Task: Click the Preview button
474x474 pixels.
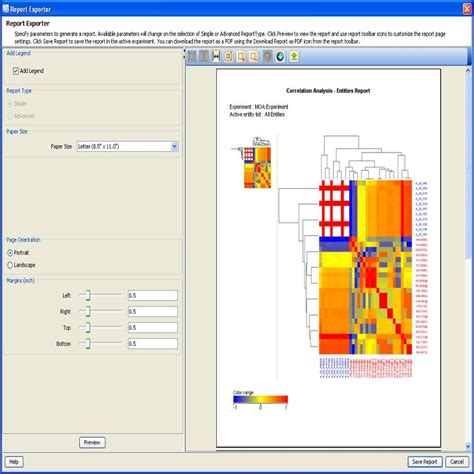Action: (x=92, y=442)
